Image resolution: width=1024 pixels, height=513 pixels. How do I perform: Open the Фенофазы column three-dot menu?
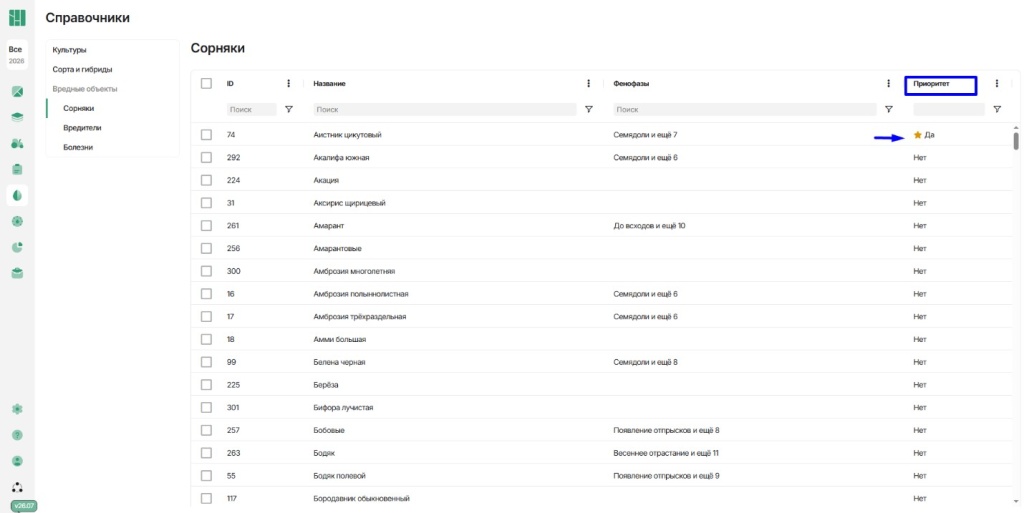pos(888,84)
